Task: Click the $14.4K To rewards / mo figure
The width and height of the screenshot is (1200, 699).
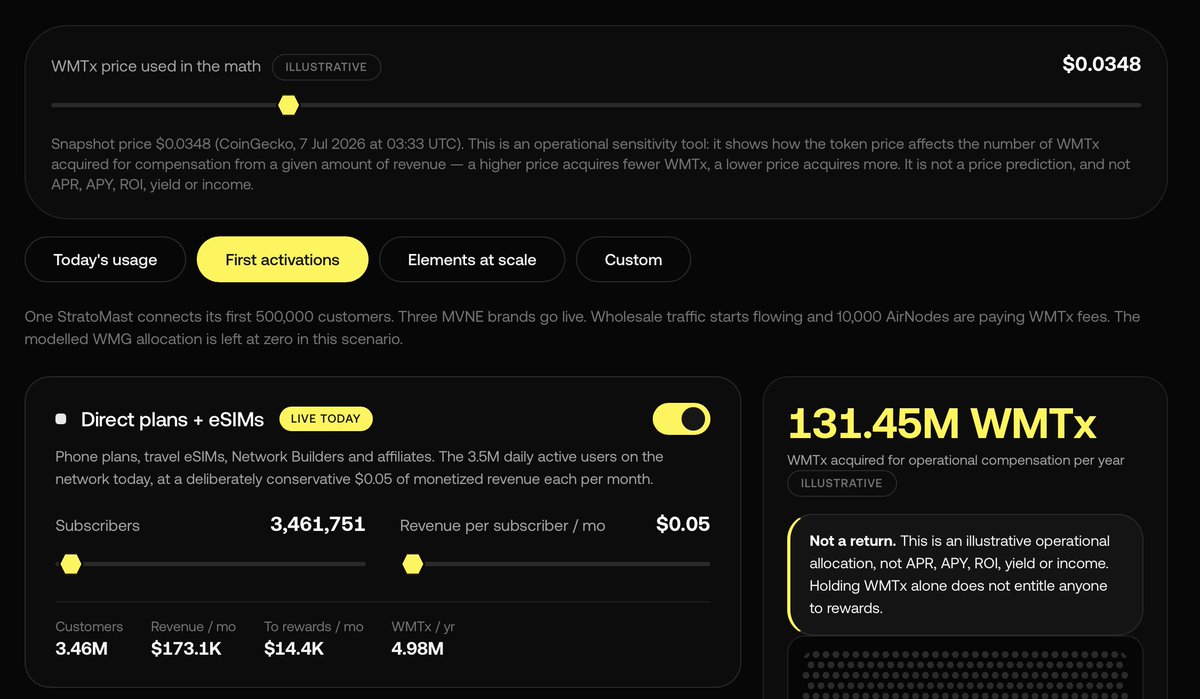Action: tap(294, 649)
